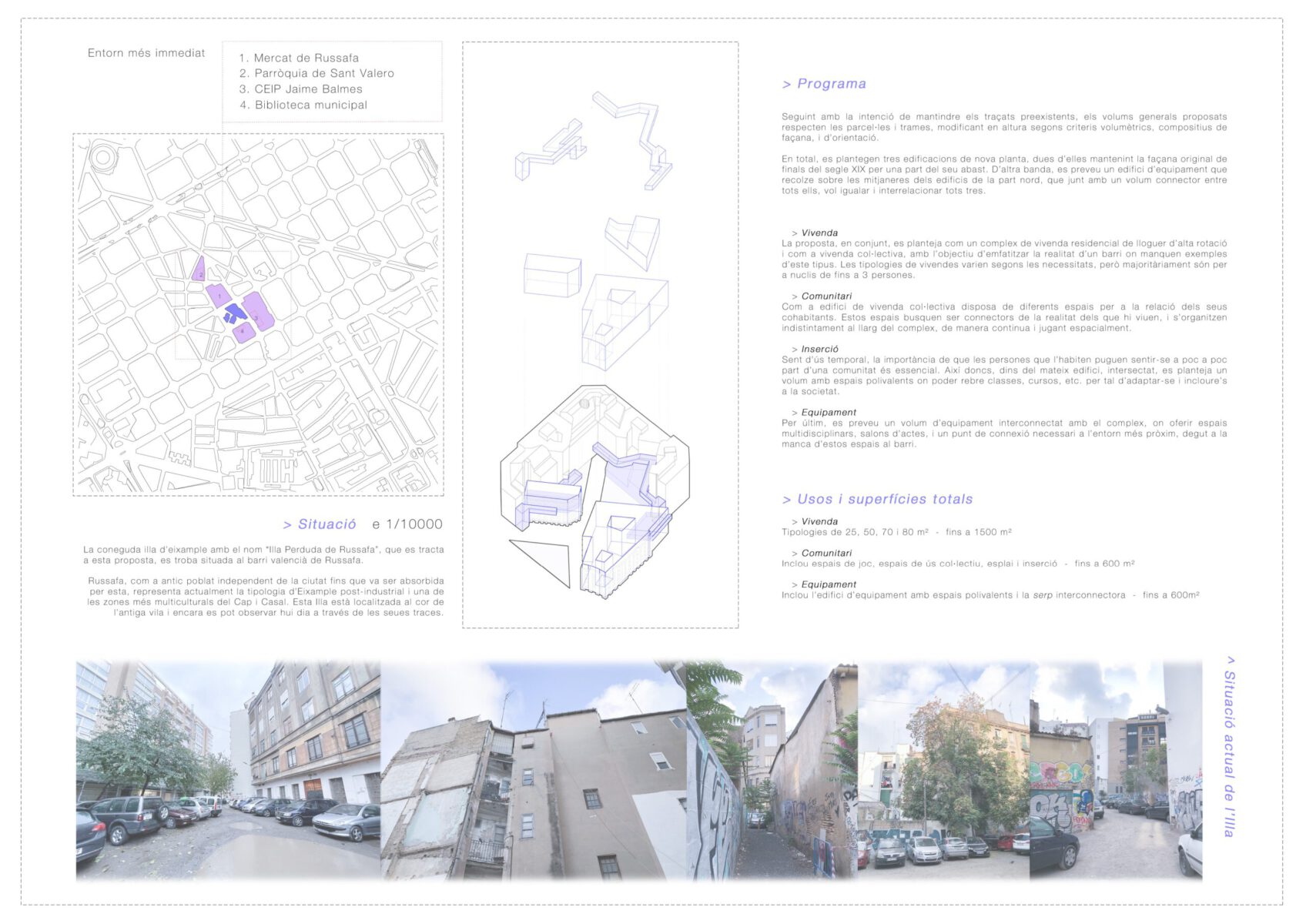Open the street photo with parked cars
The image size is (1306, 924).
coord(228,770)
